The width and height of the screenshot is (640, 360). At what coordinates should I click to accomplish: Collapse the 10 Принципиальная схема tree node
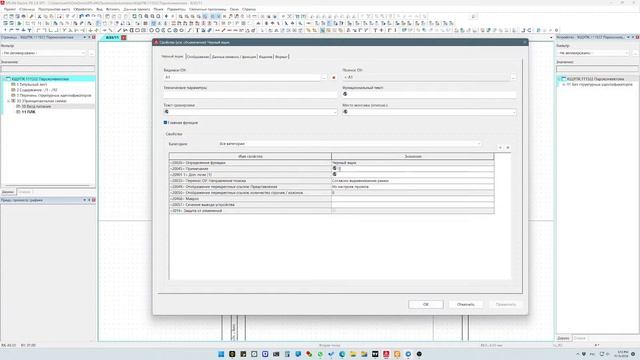click(x=8, y=100)
